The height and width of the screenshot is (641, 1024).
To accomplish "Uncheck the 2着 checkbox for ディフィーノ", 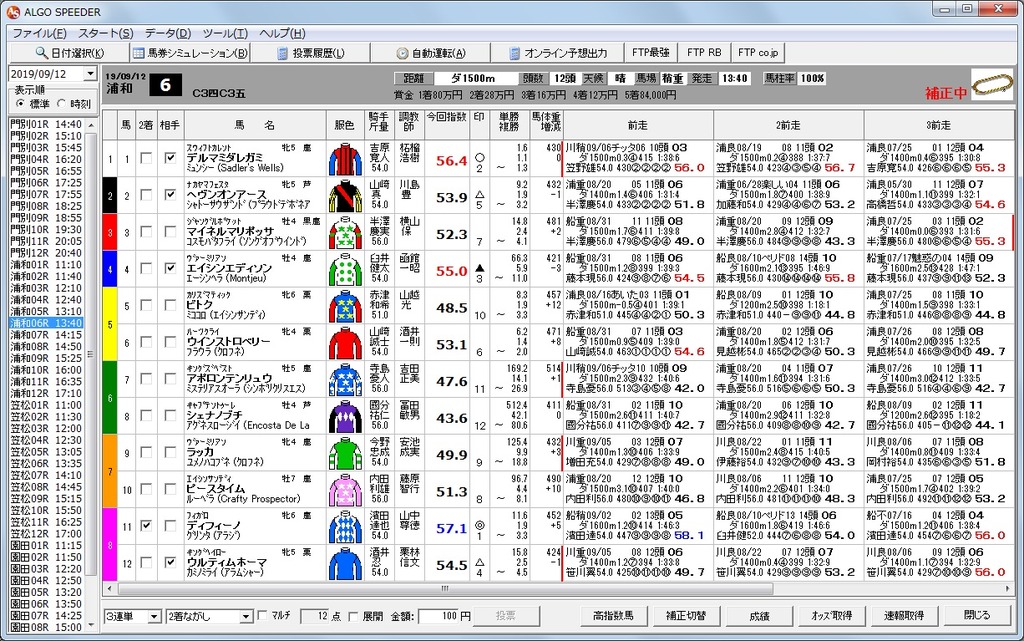I will coord(146,525).
